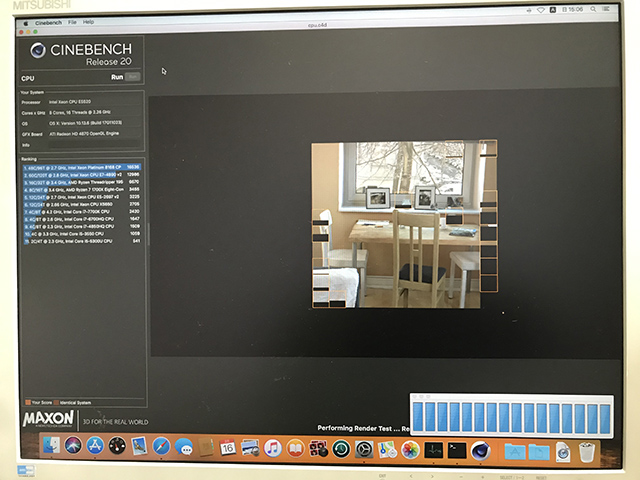
Task: Select ranking row Core i5-5300U CPU
Action: click(x=82, y=241)
